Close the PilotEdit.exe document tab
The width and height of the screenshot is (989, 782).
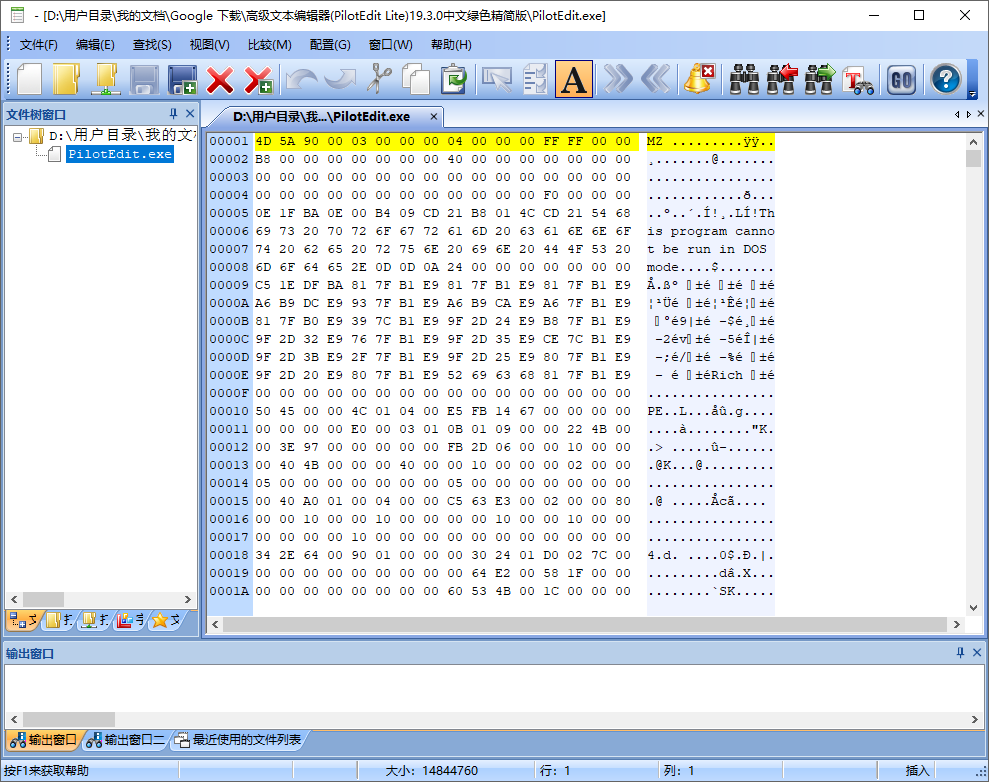(434, 117)
